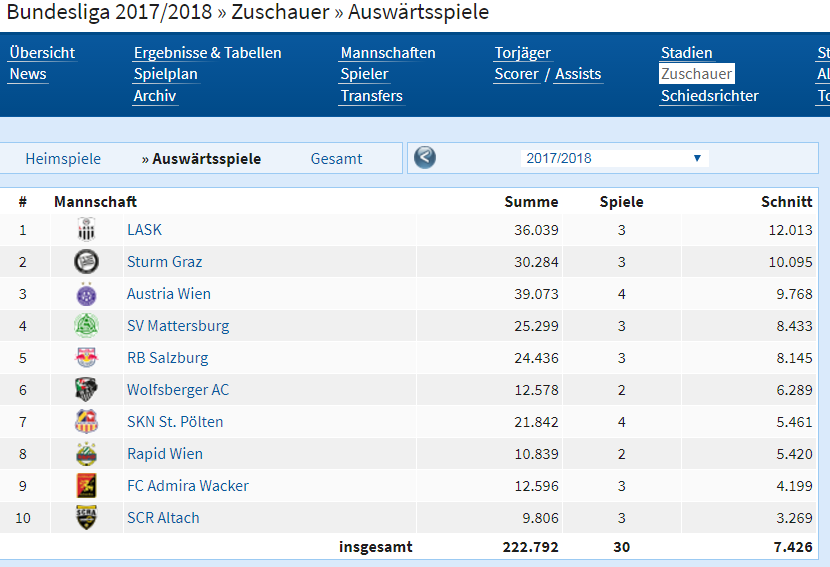Open Übersicht in the navigation menu

(42, 53)
